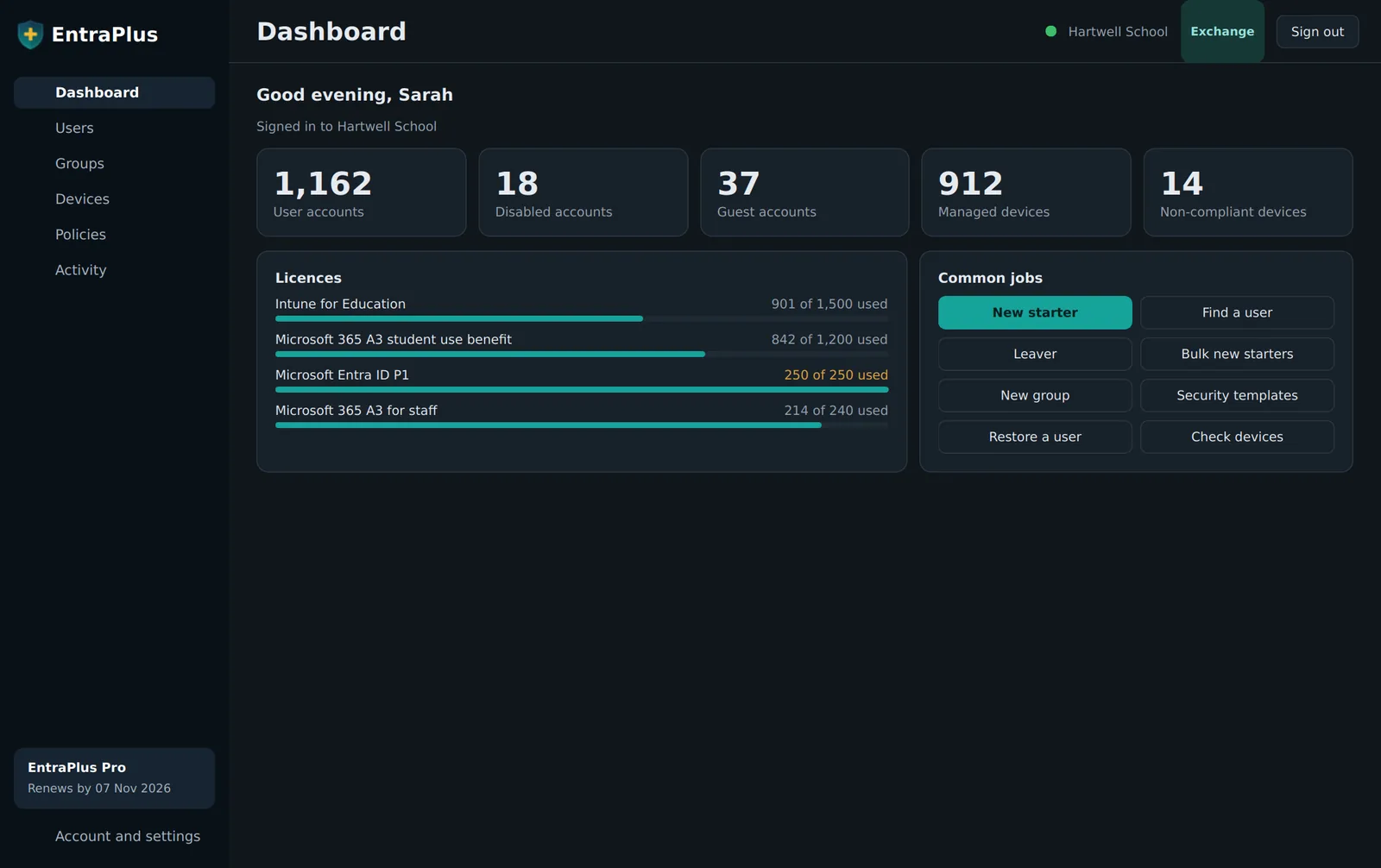Run the Leaver job
This screenshot has width=1381, height=868.
(x=1035, y=354)
